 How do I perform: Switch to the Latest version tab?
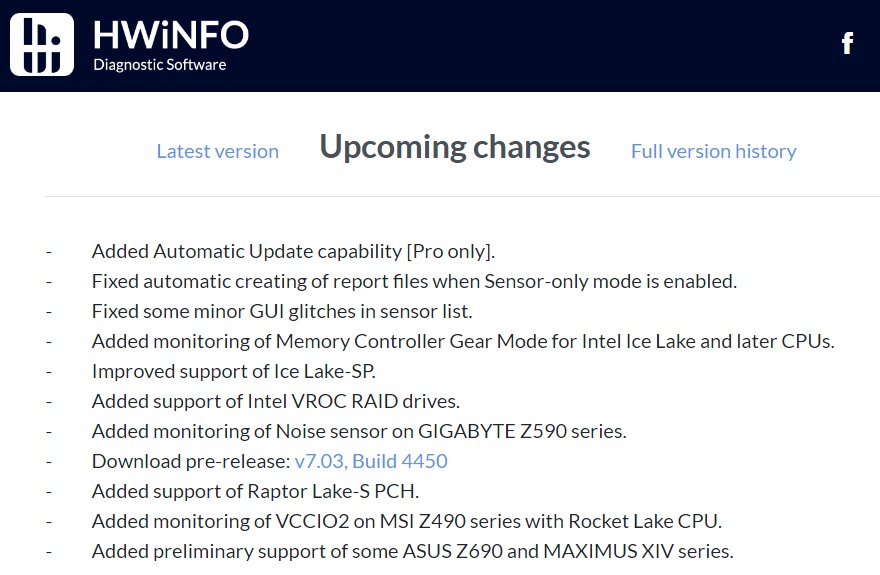coord(217,151)
